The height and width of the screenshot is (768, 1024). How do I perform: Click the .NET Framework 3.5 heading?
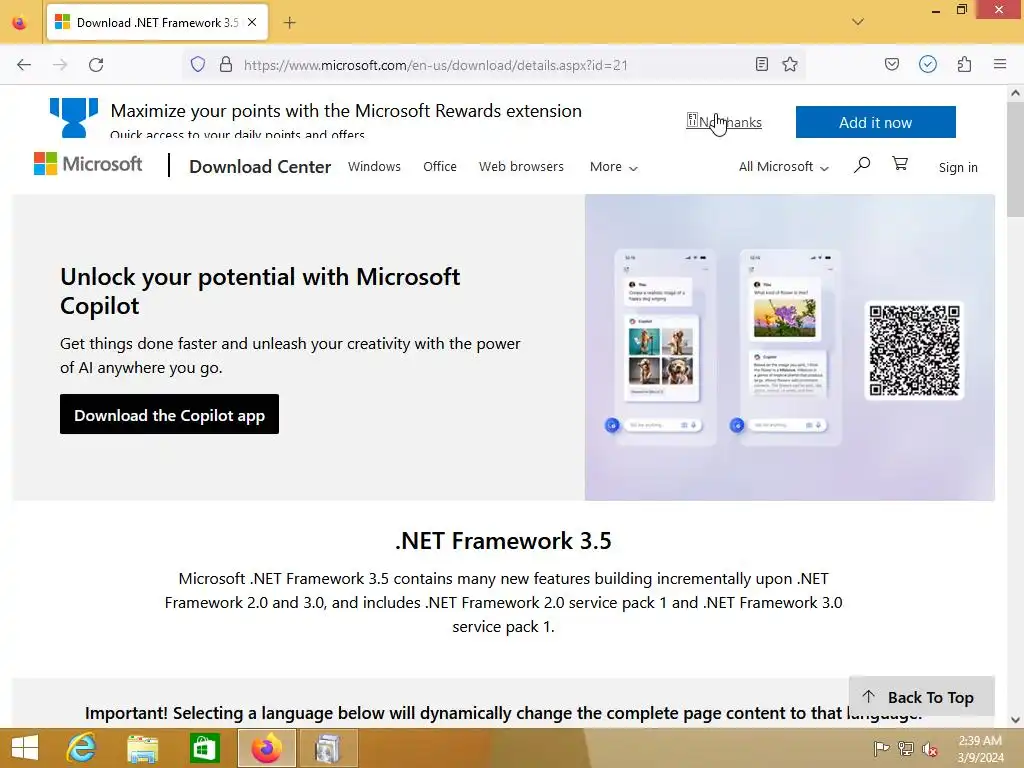pos(504,541)
